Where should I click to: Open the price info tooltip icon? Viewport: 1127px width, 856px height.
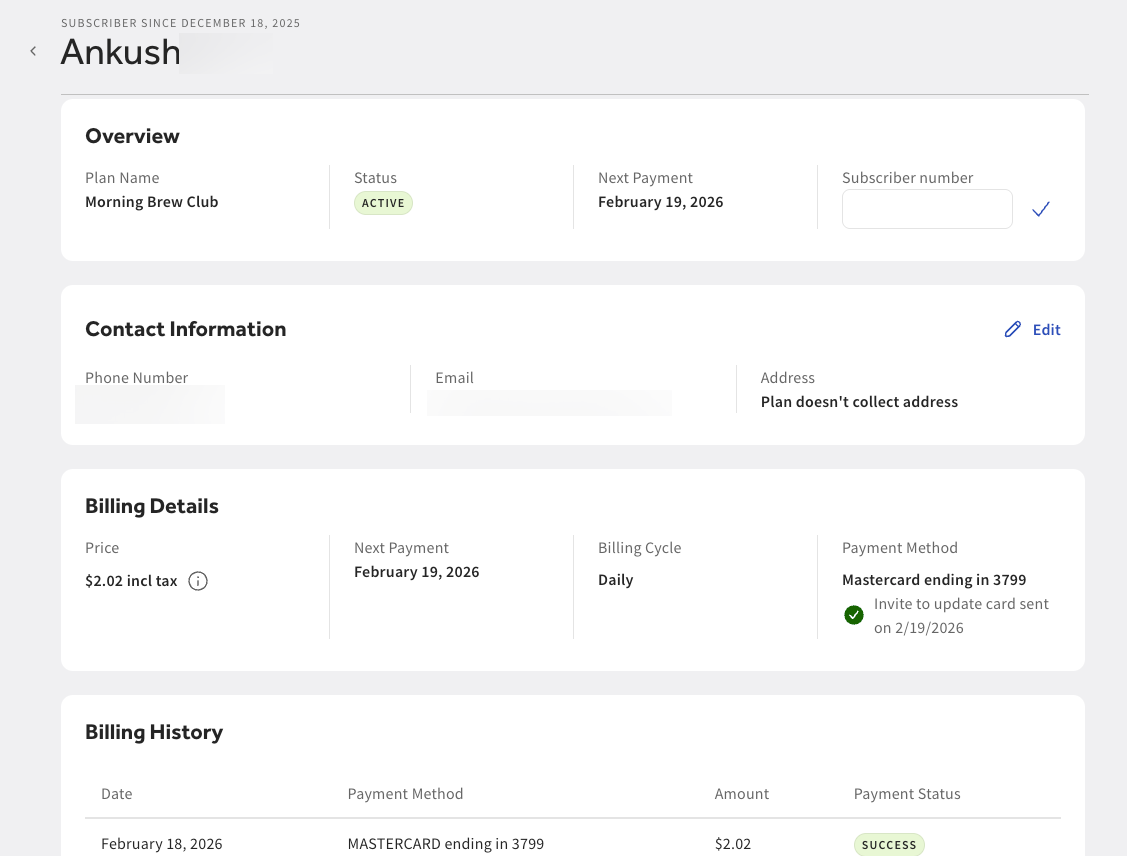point(198,581)
